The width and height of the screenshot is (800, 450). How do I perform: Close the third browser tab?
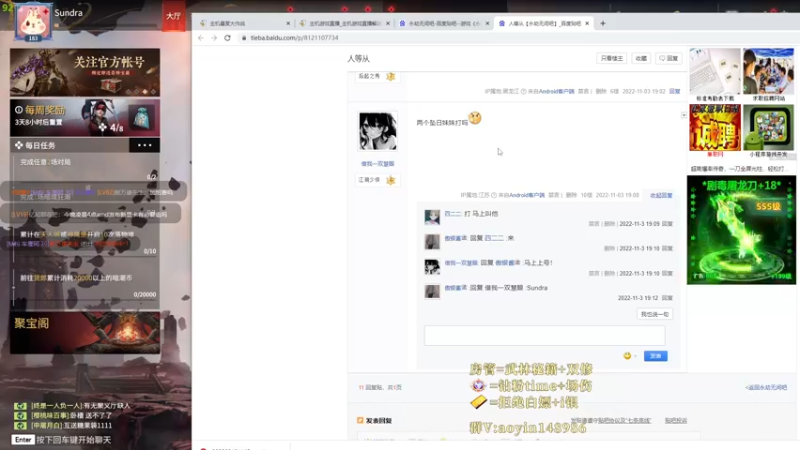(x=487, y=23)
